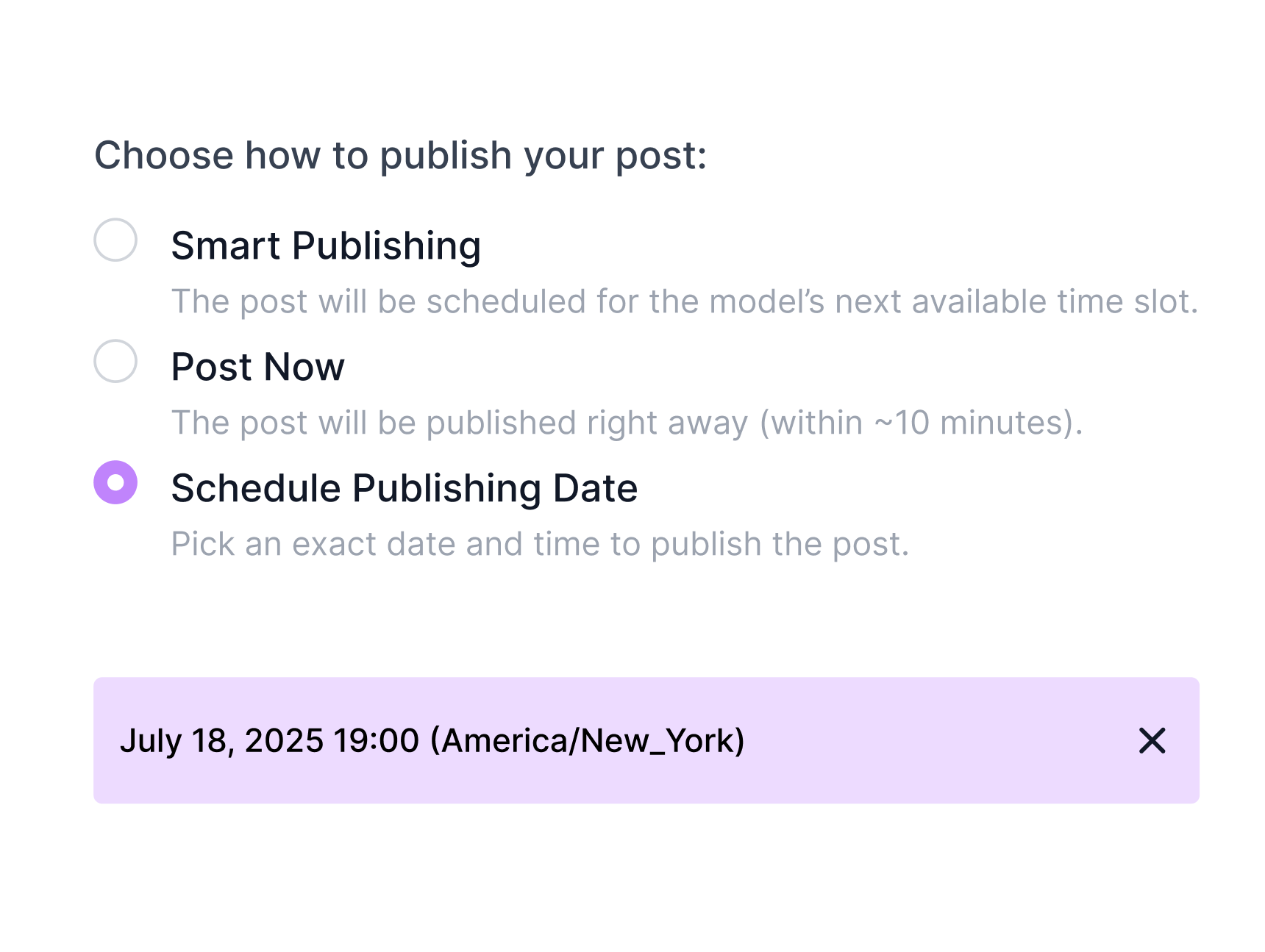Image resolution: width=1265 pixels, height=952 pixels.
Task: Click the "Schedule Publishing Date" label text
Action: tap(404, 488)
